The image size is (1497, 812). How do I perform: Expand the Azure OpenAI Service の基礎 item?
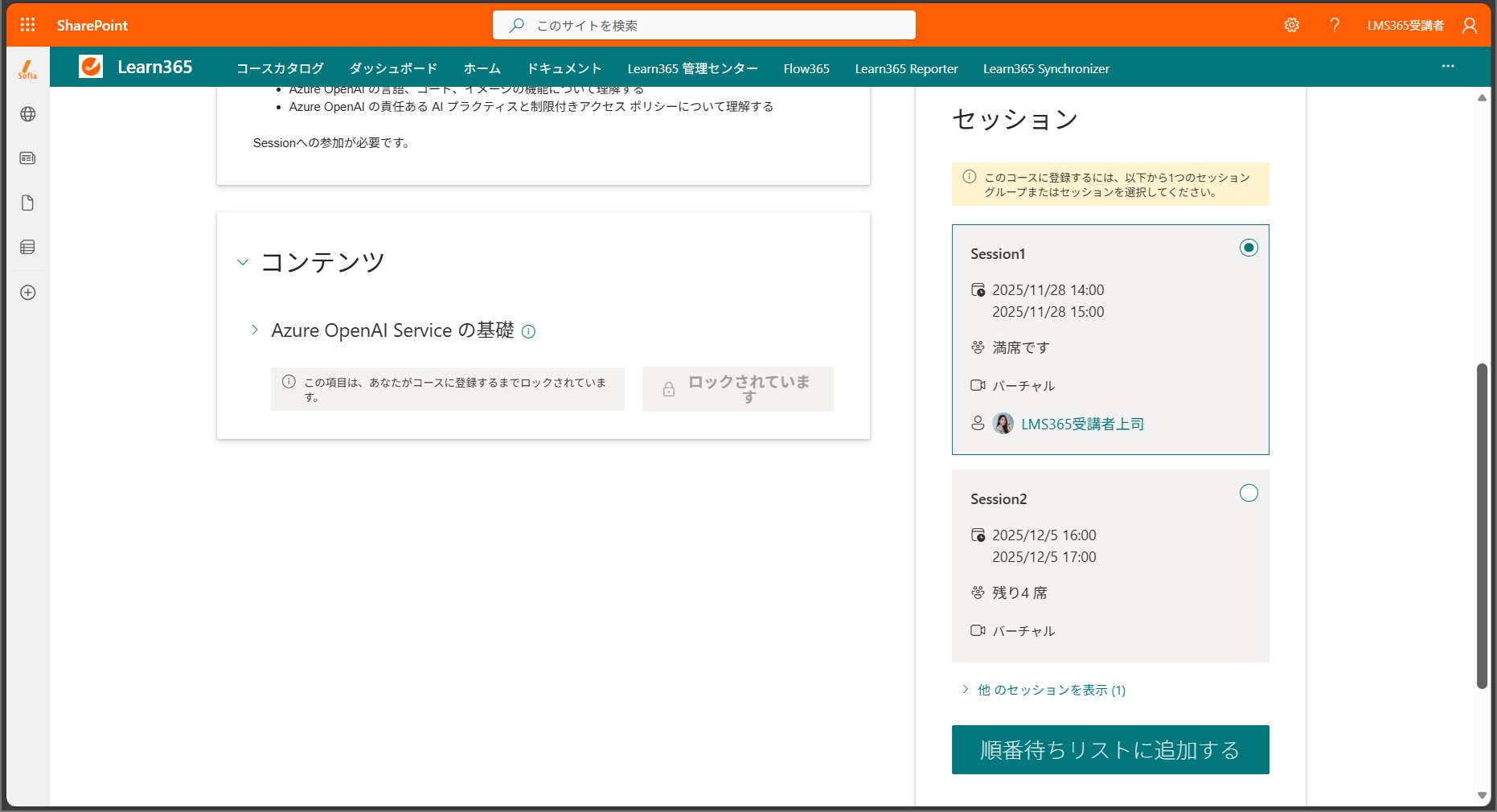[255, 330]
